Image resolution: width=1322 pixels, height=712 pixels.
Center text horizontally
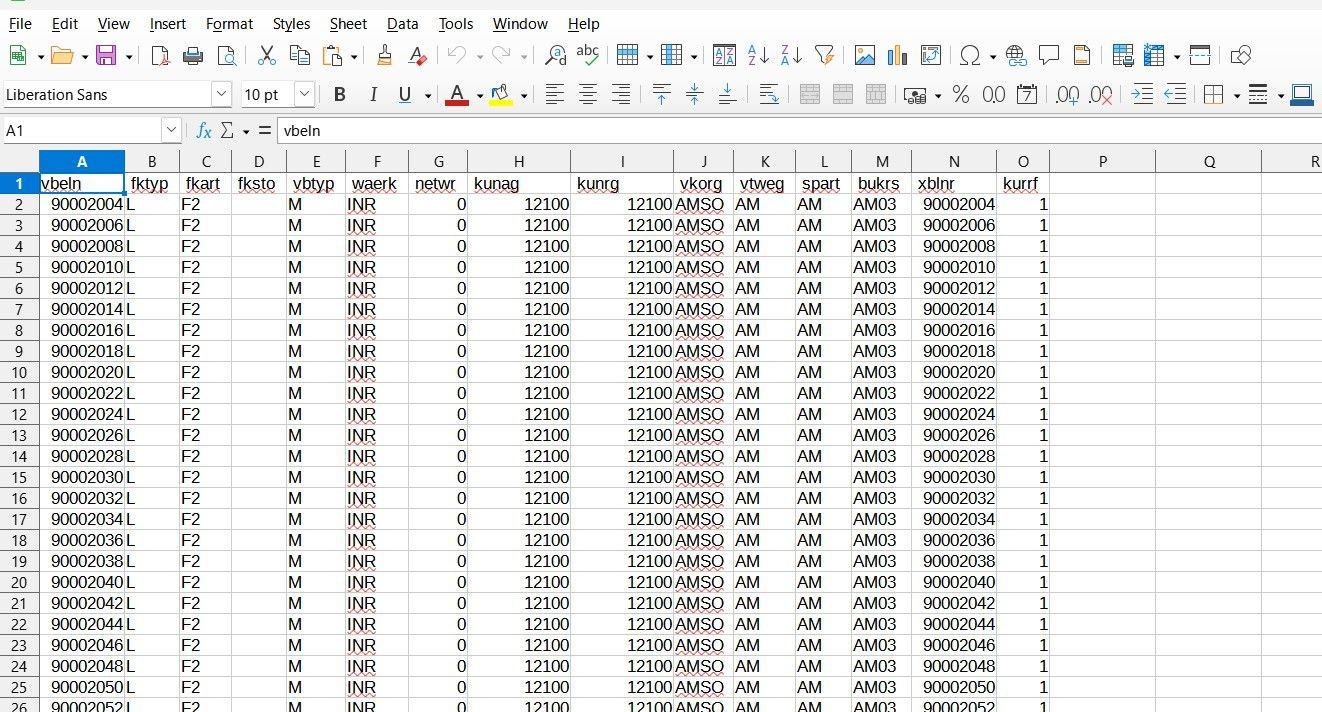[588, 95]
